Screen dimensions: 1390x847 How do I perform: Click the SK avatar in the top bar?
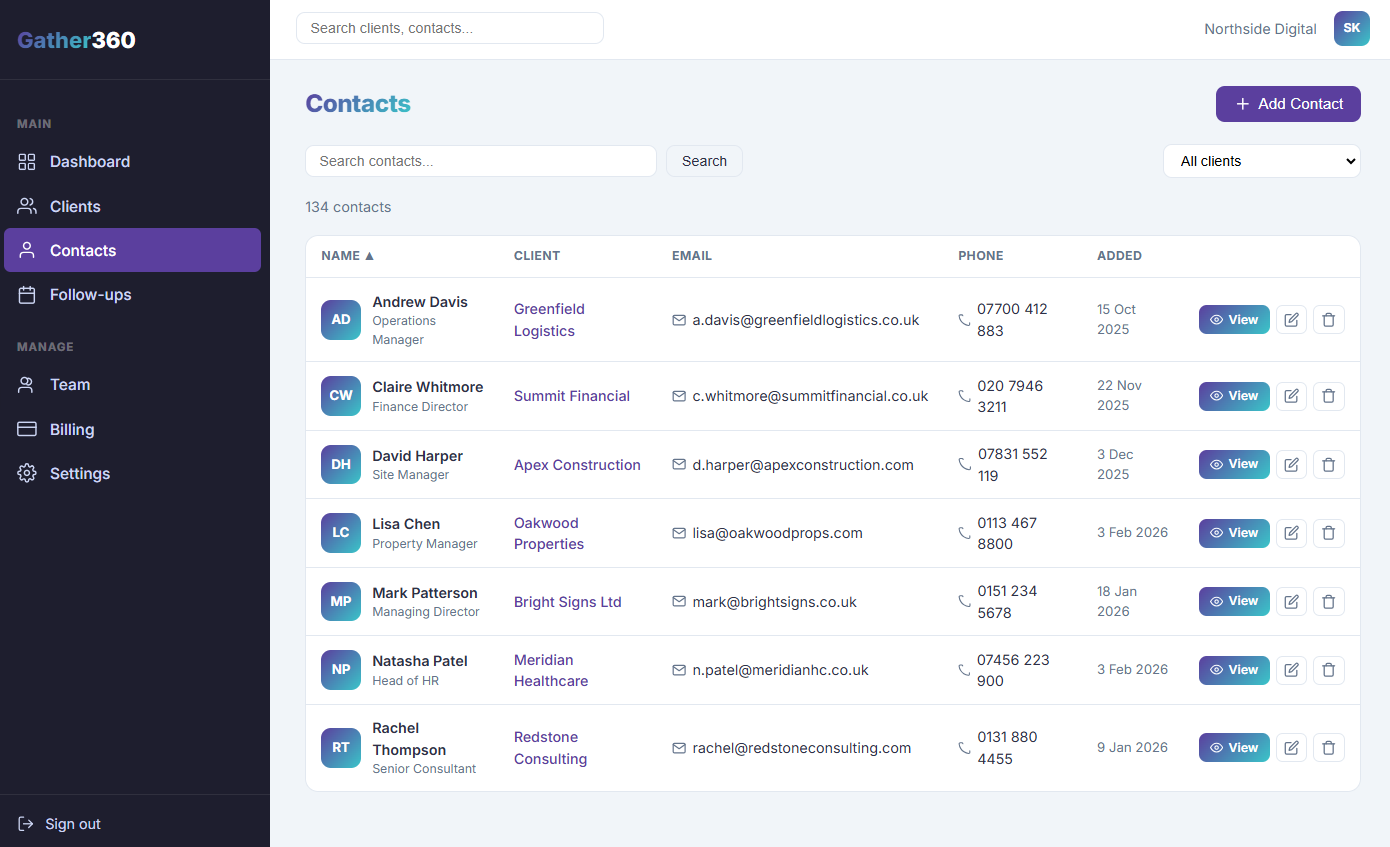pyautogui.click(x=1352, y=28)
